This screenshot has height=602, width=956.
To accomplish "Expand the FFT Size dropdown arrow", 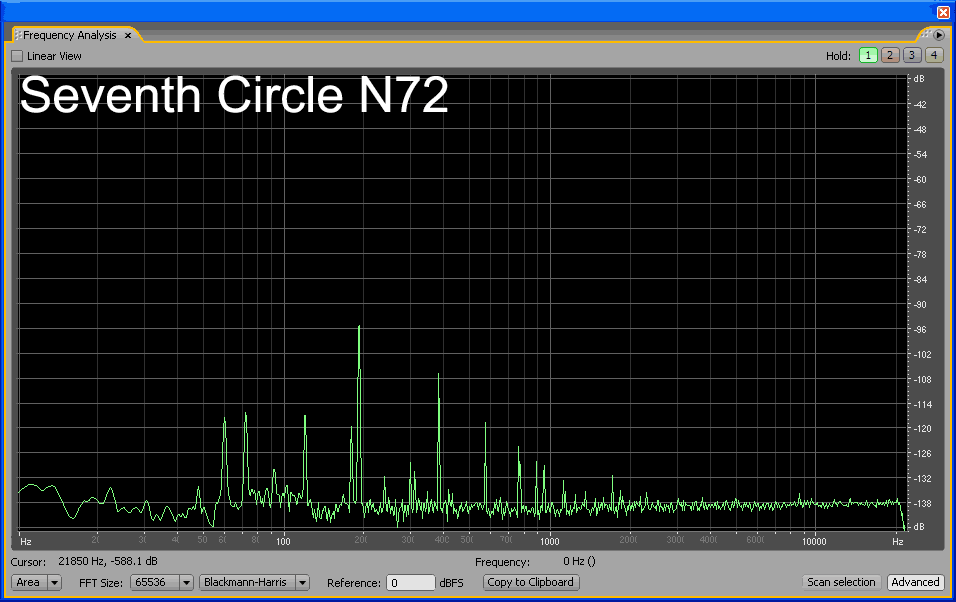I will (187, 582).
